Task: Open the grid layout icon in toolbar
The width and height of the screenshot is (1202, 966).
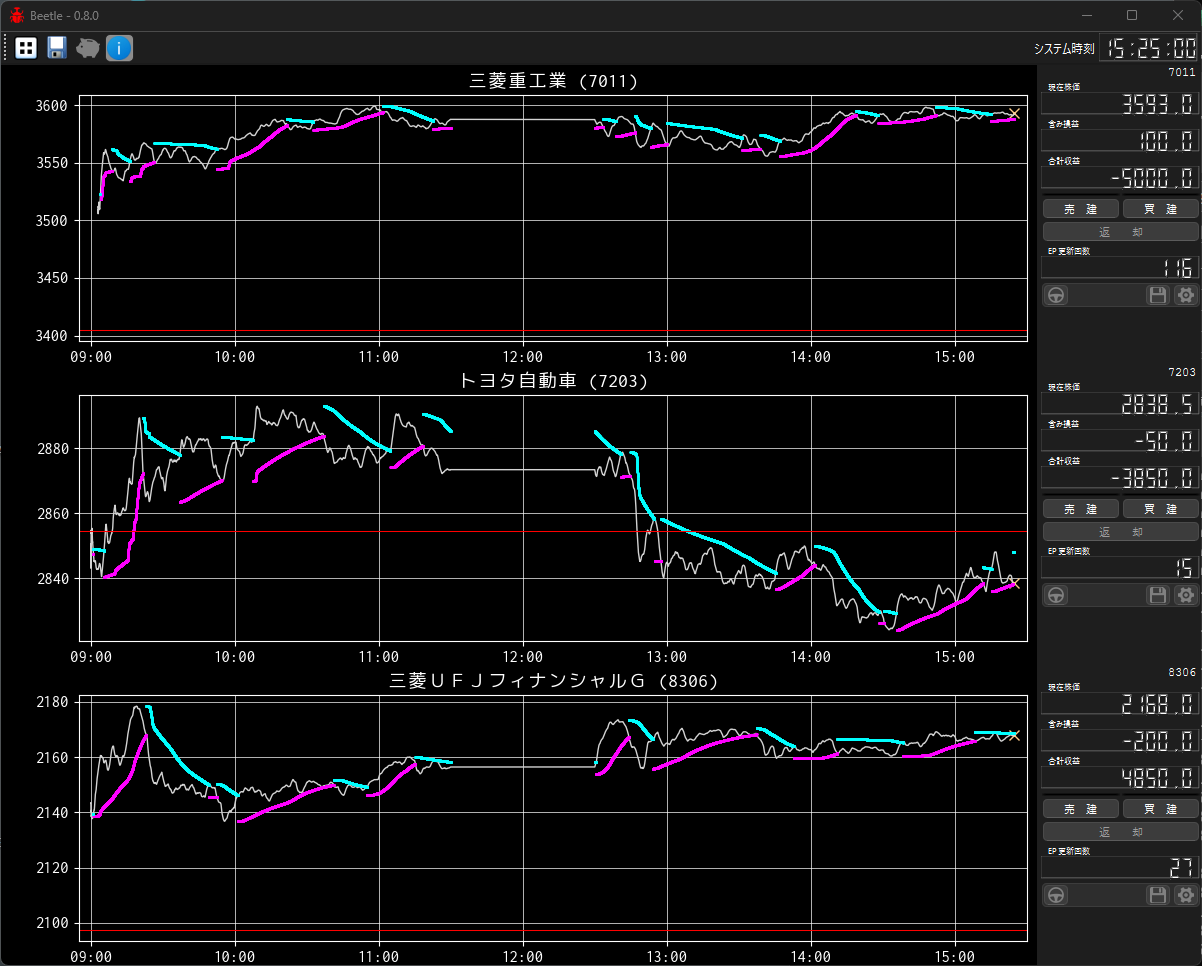Action: [26, 47]
